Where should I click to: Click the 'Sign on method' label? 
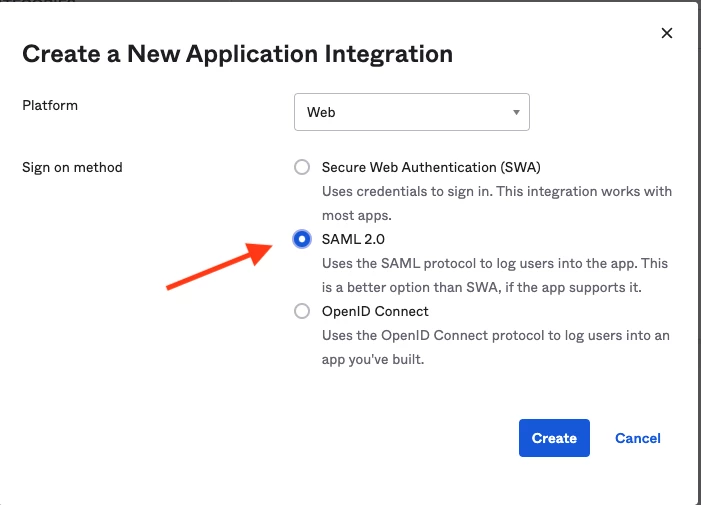[72, 167]
